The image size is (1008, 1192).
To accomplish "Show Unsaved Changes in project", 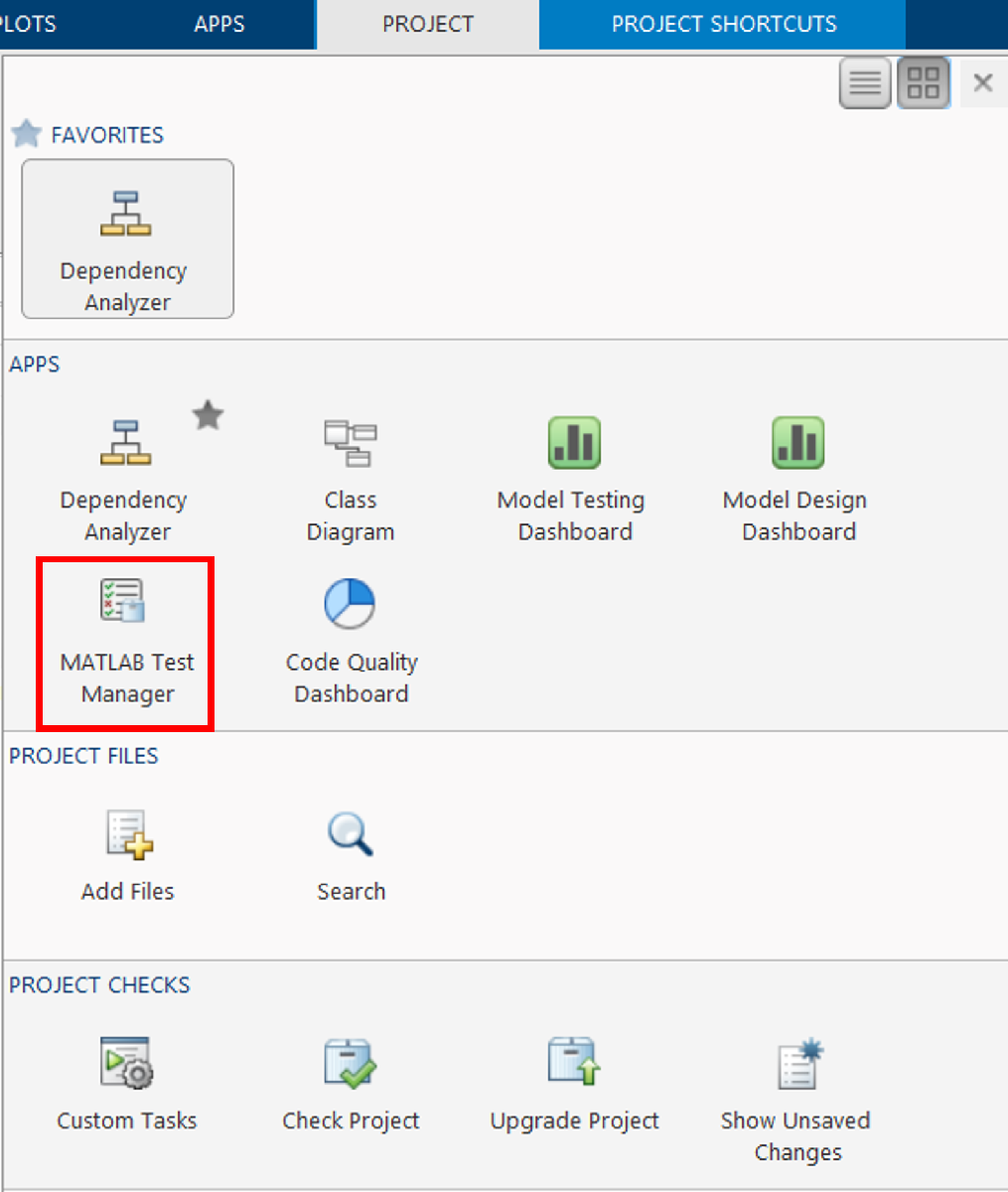I will [x=796, y=1093].
